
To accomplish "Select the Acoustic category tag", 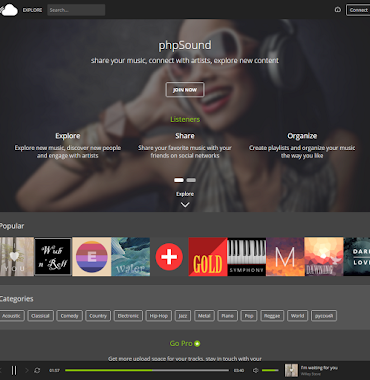I will coord(12,316).
